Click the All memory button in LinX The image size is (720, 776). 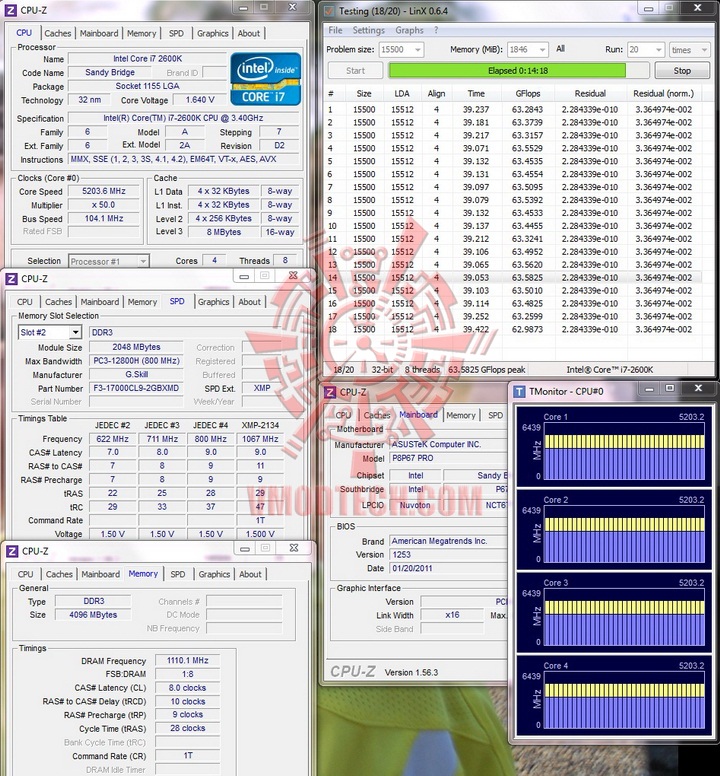pos(560,49)
